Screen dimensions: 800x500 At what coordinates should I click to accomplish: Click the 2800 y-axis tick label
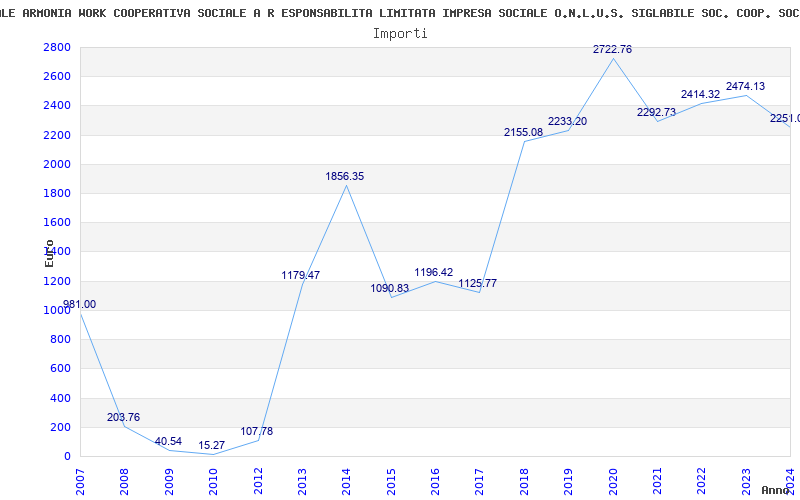[x=57, y=47]
